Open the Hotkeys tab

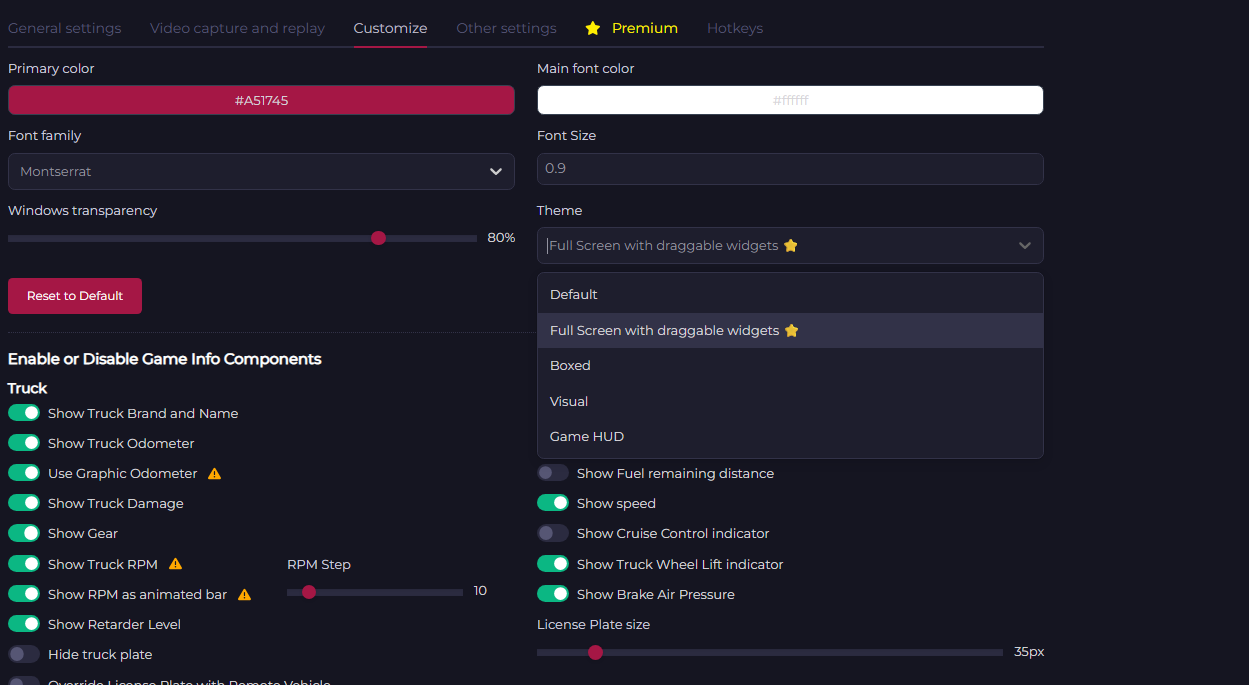pos(734,28)
